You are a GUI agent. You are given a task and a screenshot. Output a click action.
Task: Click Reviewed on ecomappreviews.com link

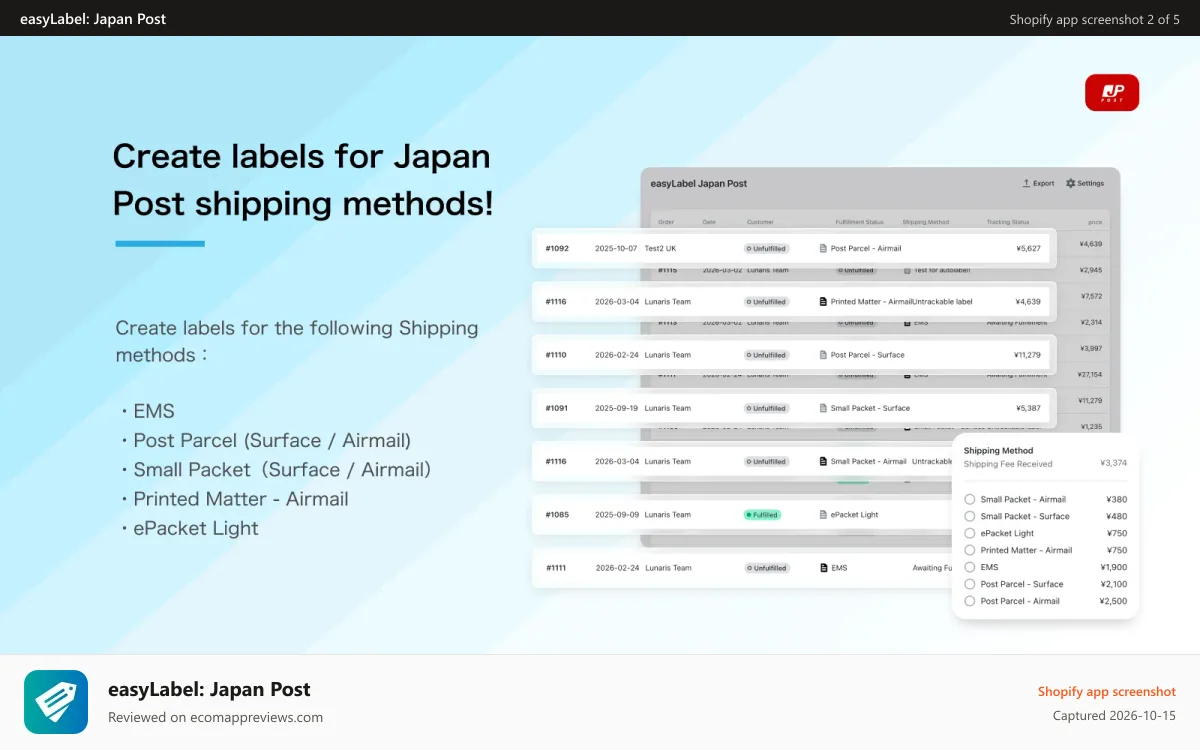(215, 717)
